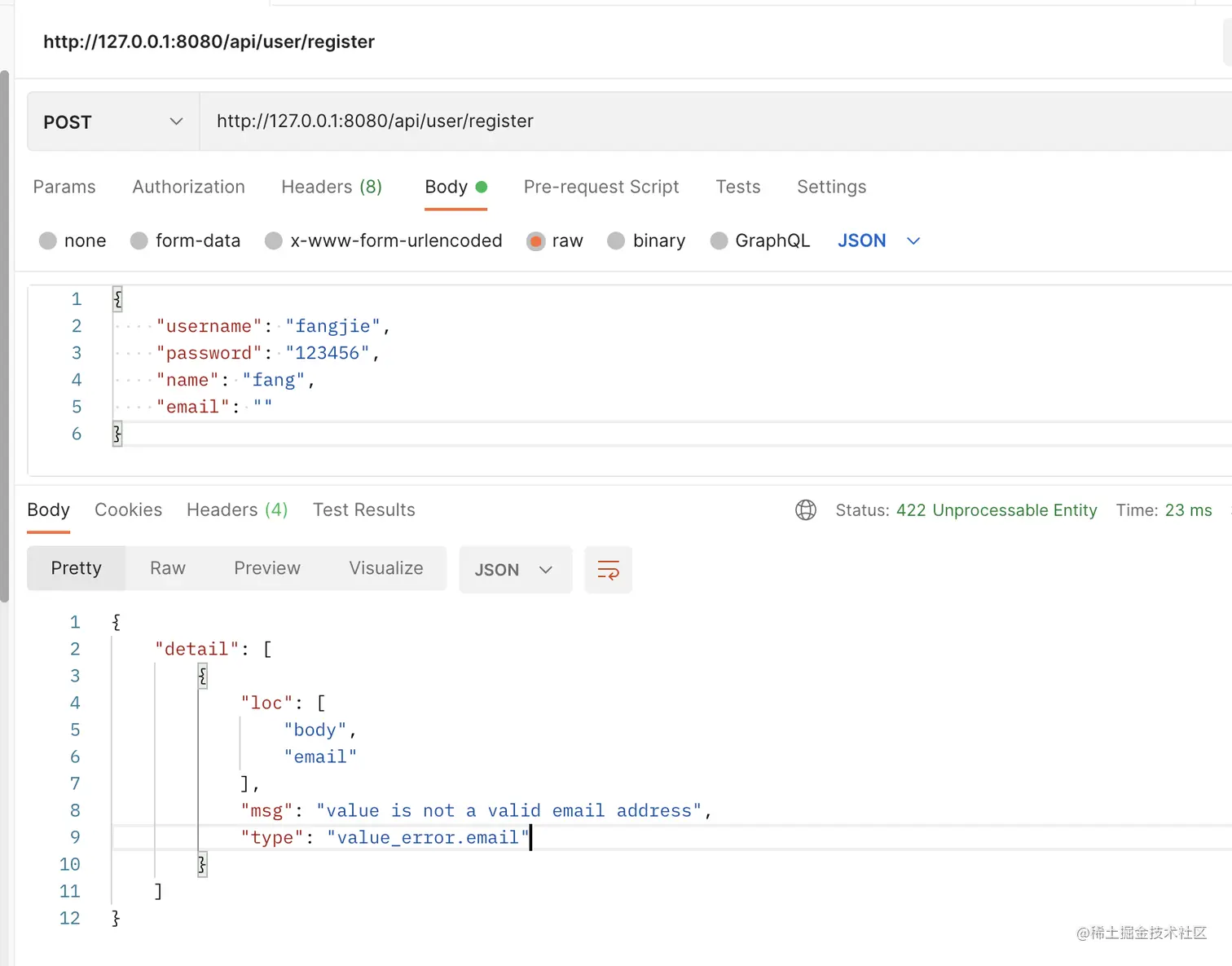
Task: Open the response Cookies tab
Action: pos(128,509)
